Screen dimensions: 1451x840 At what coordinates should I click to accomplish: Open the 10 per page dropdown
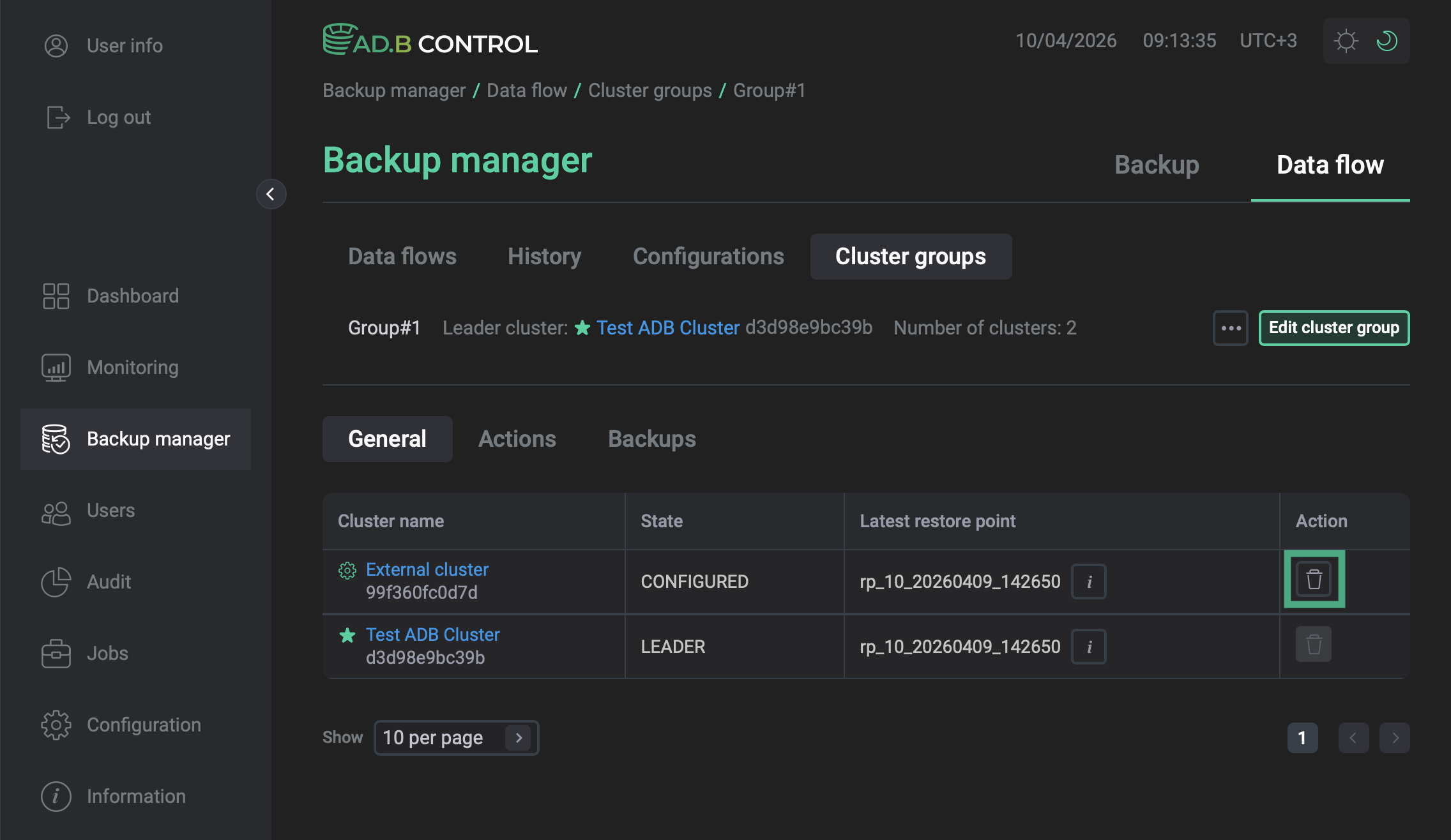(x=456, y=737)
